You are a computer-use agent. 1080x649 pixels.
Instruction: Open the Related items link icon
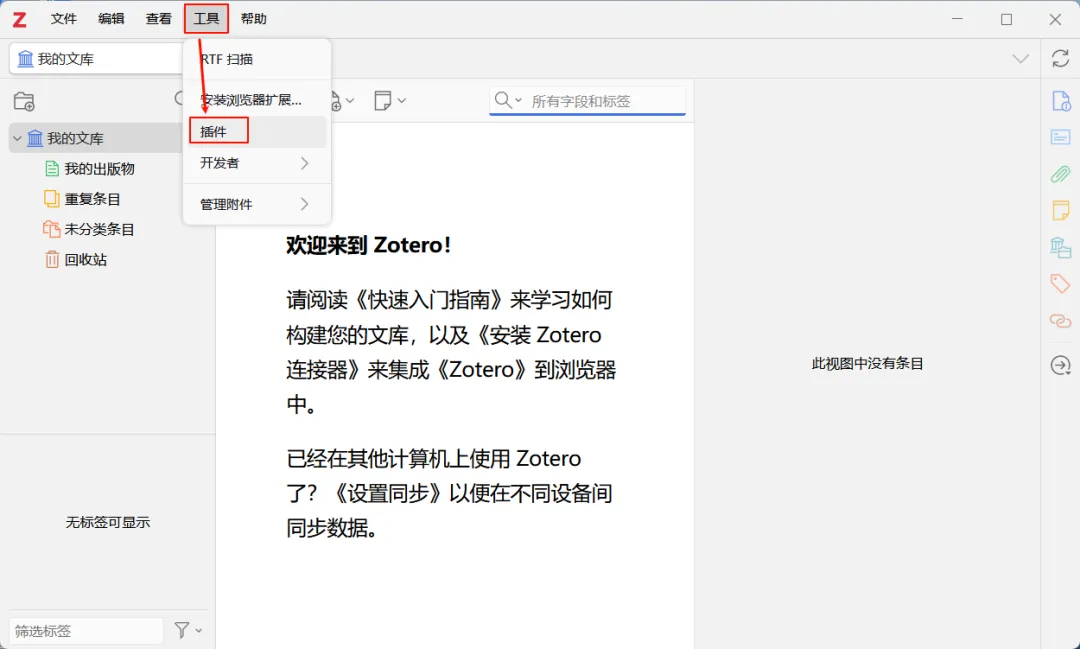(x=1061, y=320)
